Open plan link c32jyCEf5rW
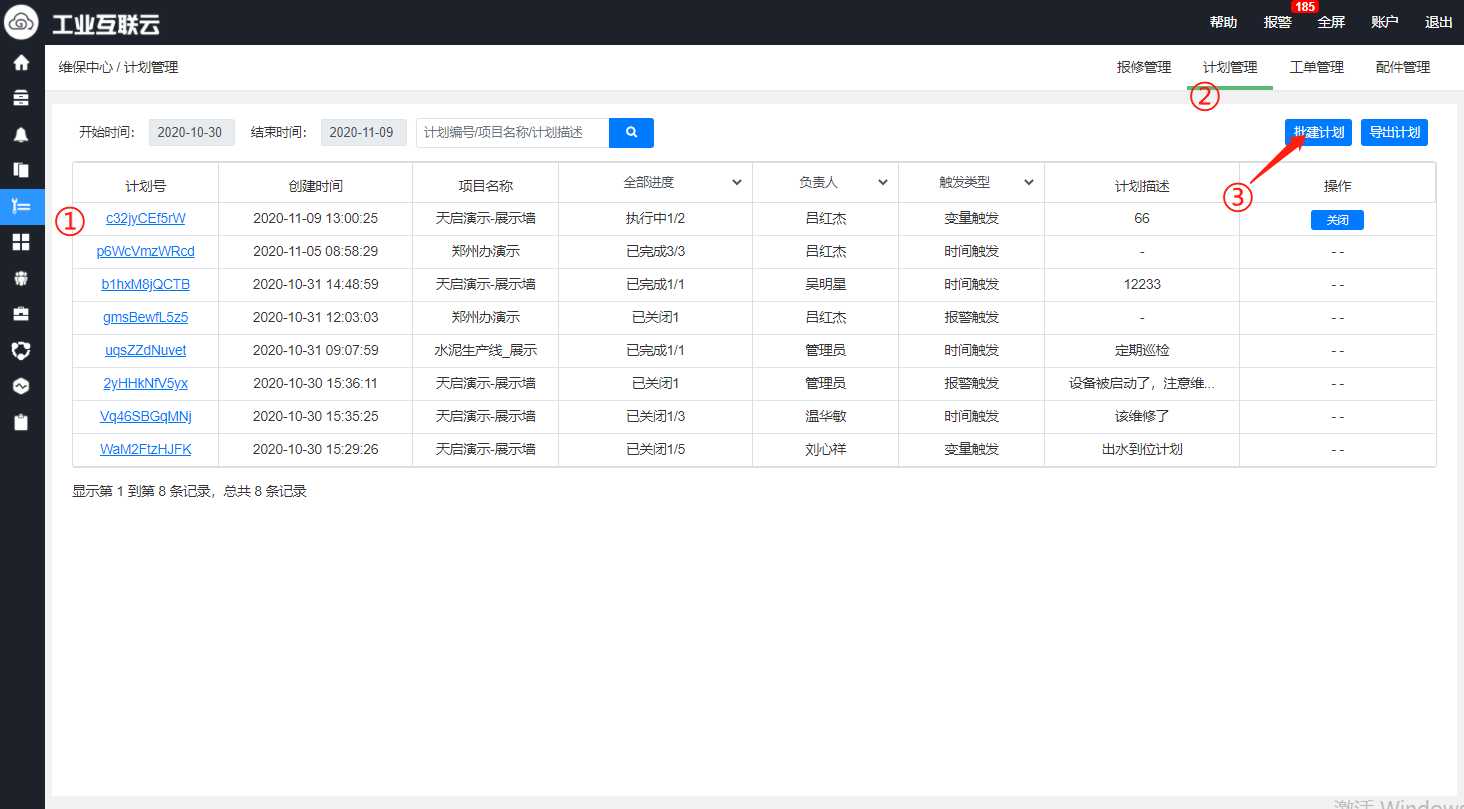Image resolution: width=1464 pixels, height=809 pixels. coord(146,219)
